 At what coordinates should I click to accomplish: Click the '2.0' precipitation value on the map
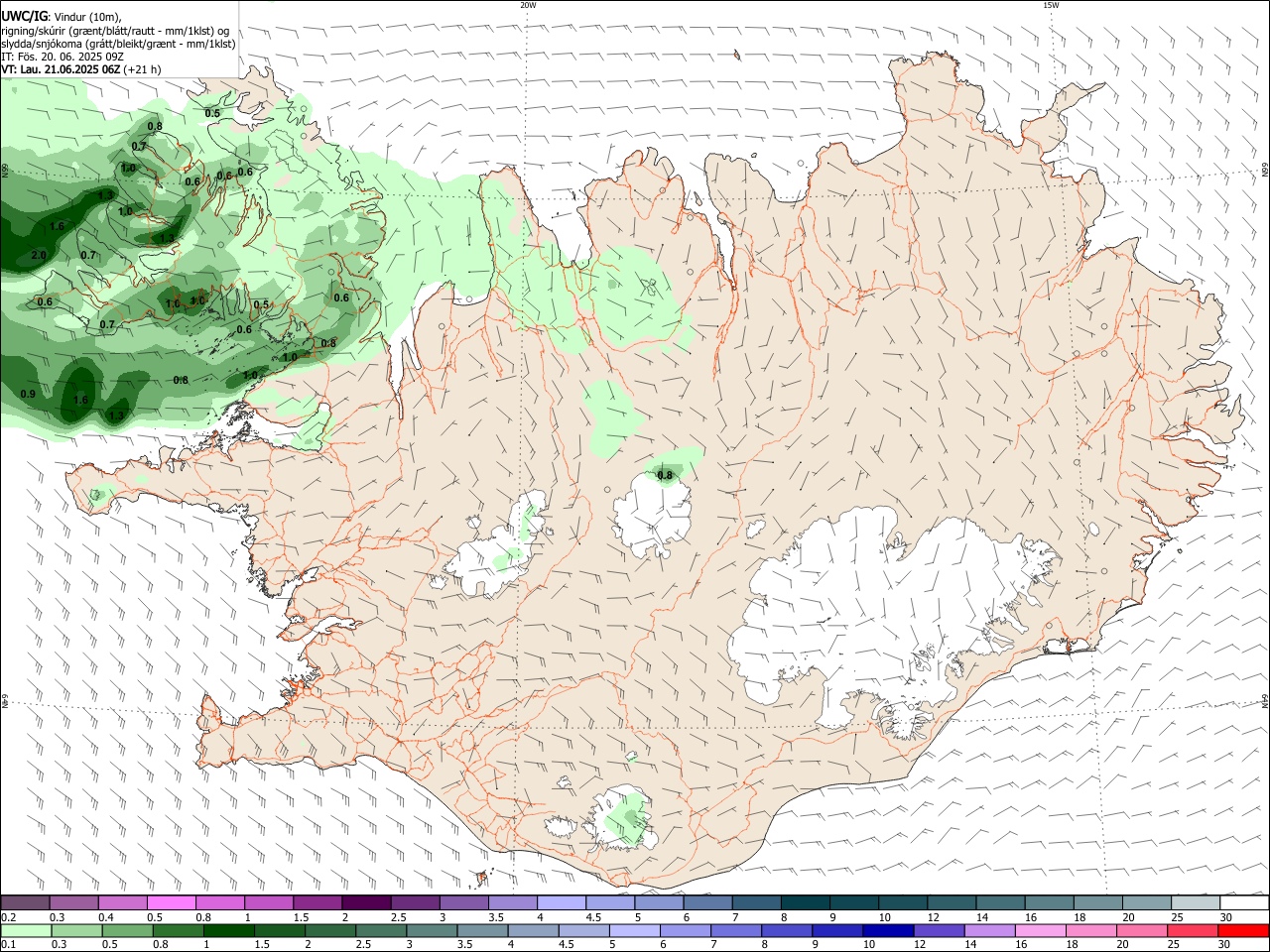point(39,256)
